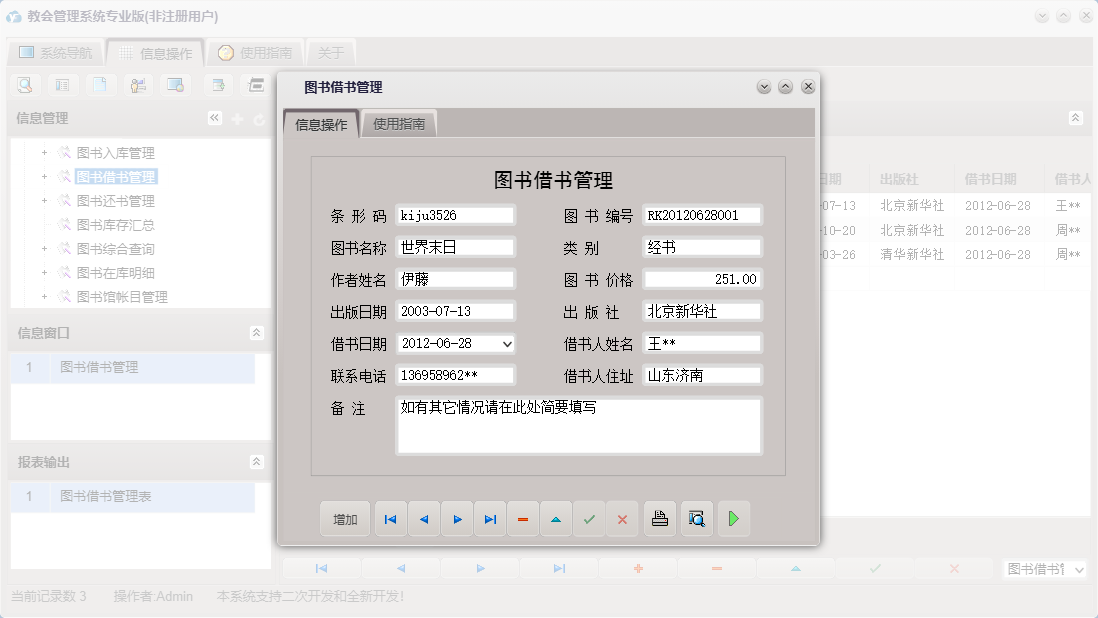This screenshot has height=618, width=1098.
Task: Delete the record with the red minus icon
Action: (523, 519)
